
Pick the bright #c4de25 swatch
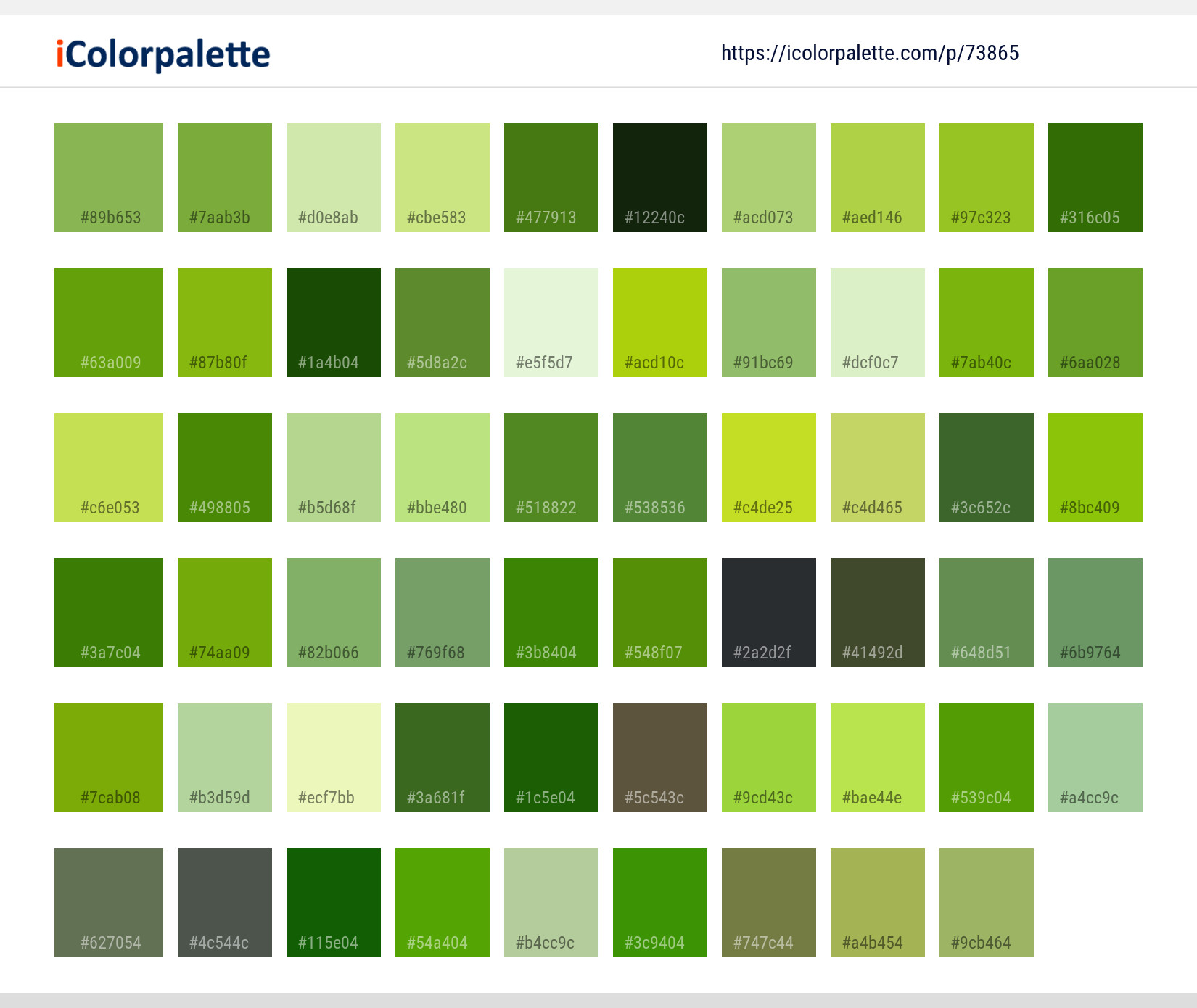coord(769,468)
